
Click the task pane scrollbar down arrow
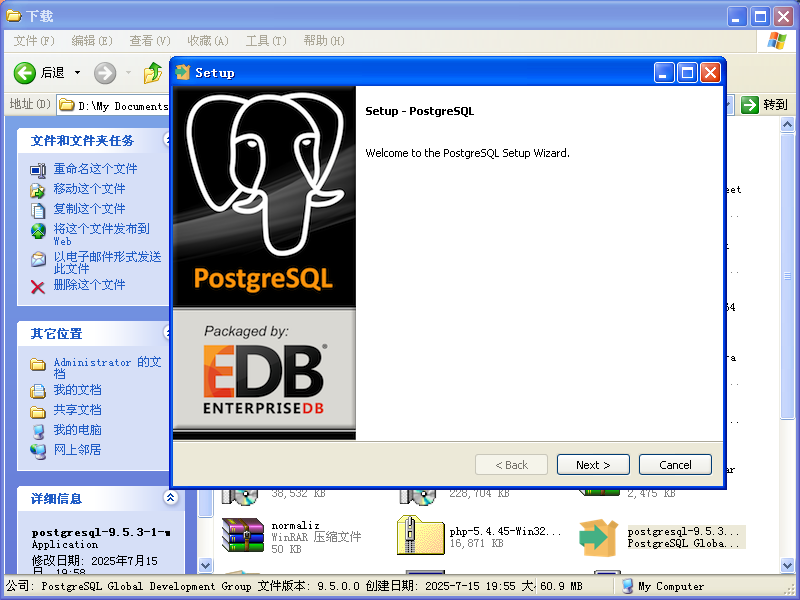point(205,565)
